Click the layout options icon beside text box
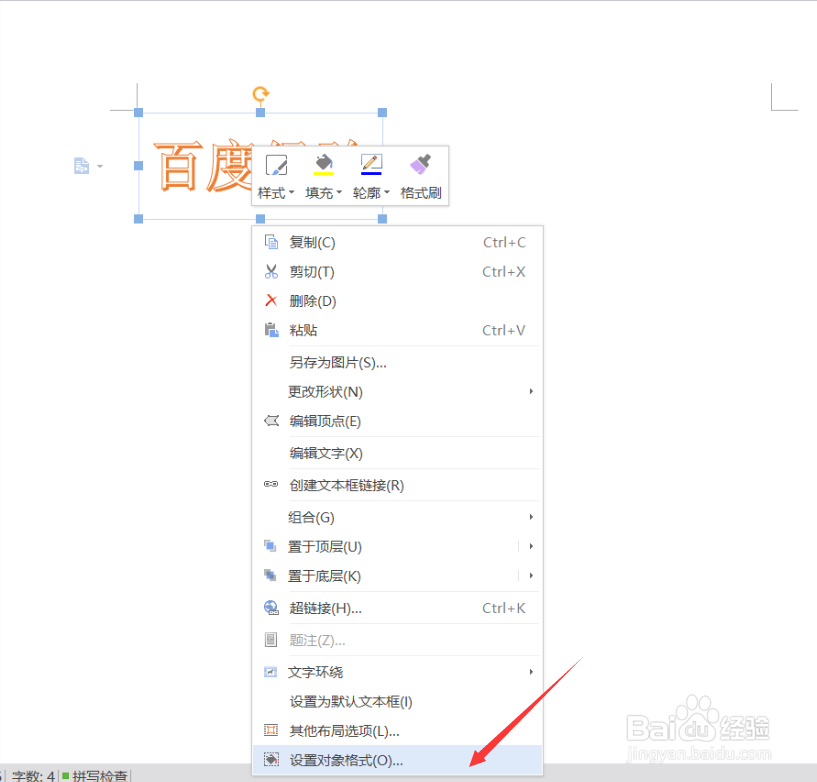This screenshot has height=782, width=817. (x=82, y=166)
